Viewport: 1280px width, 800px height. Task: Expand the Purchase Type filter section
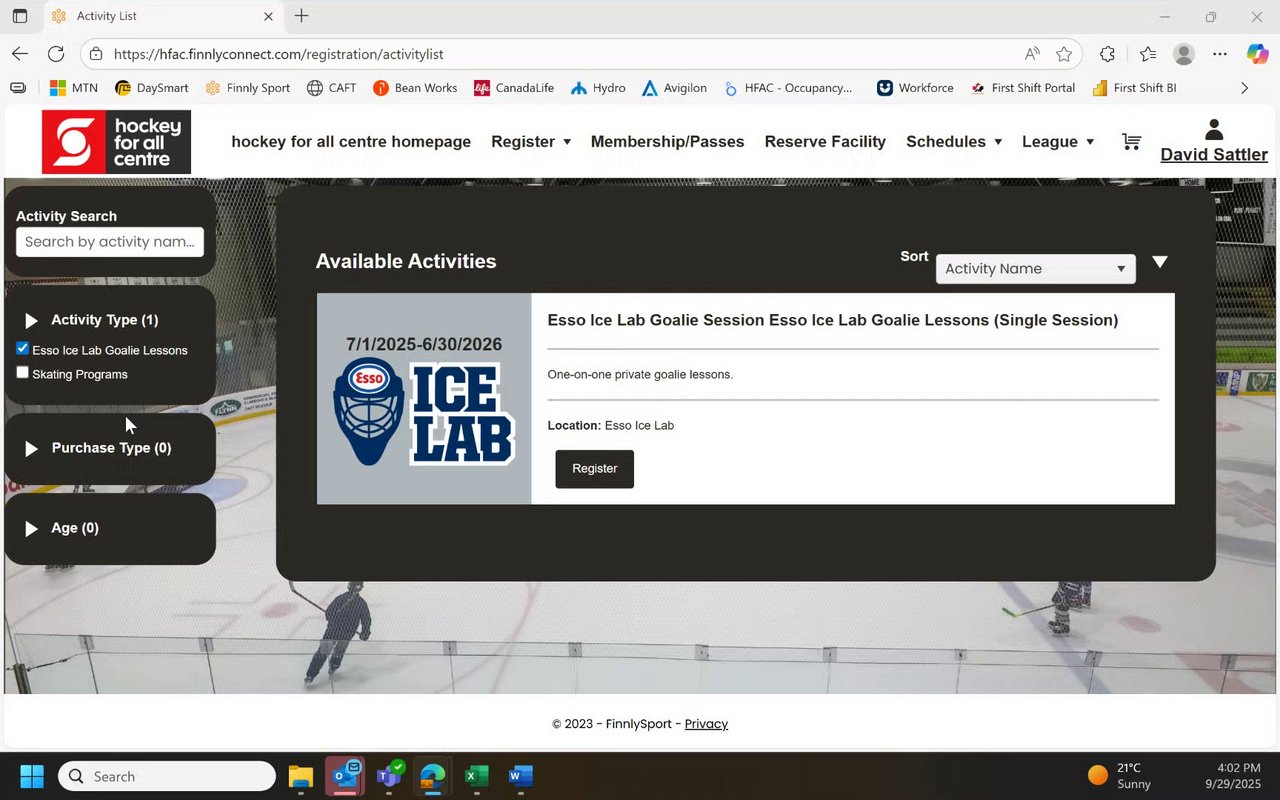point(31,448)
